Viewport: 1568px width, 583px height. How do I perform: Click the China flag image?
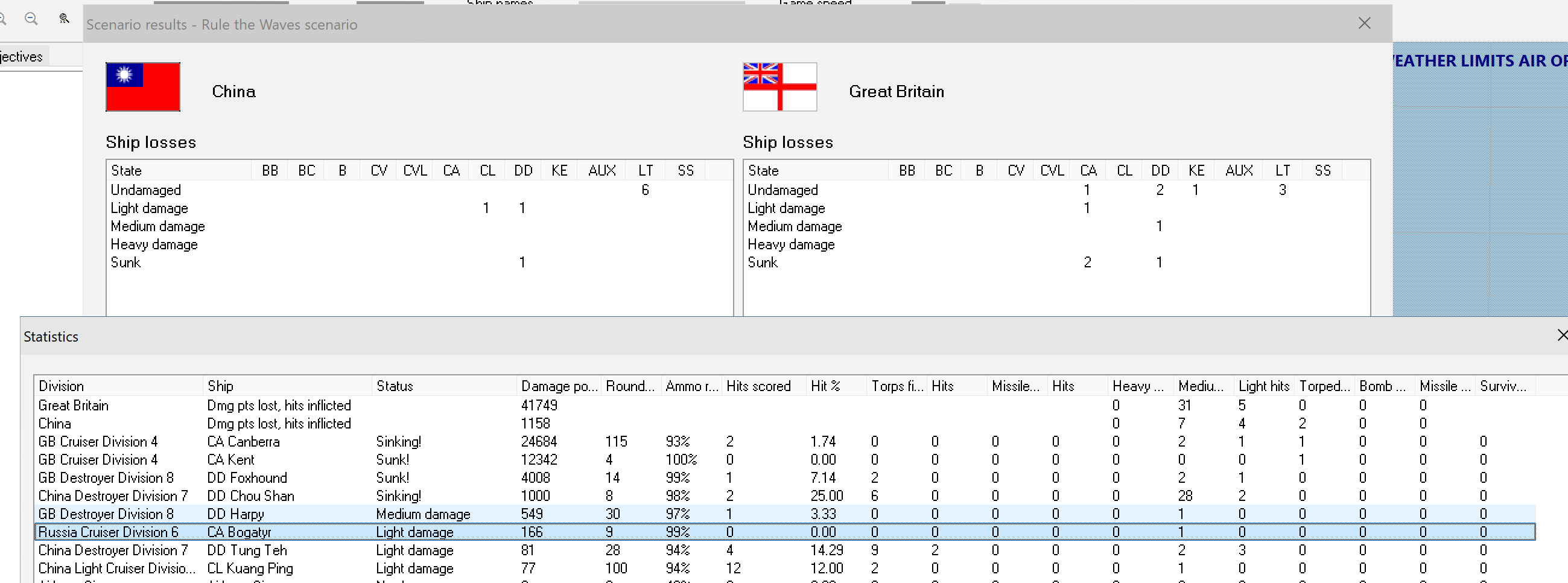click(143, 87)
